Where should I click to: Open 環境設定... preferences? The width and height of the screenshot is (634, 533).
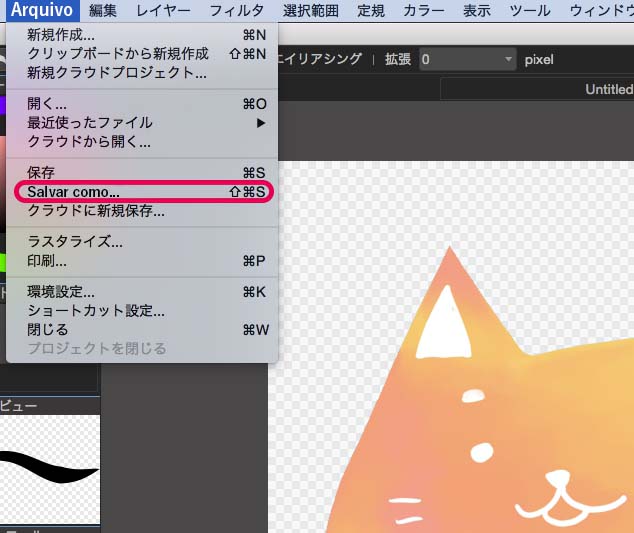(142, 292)
